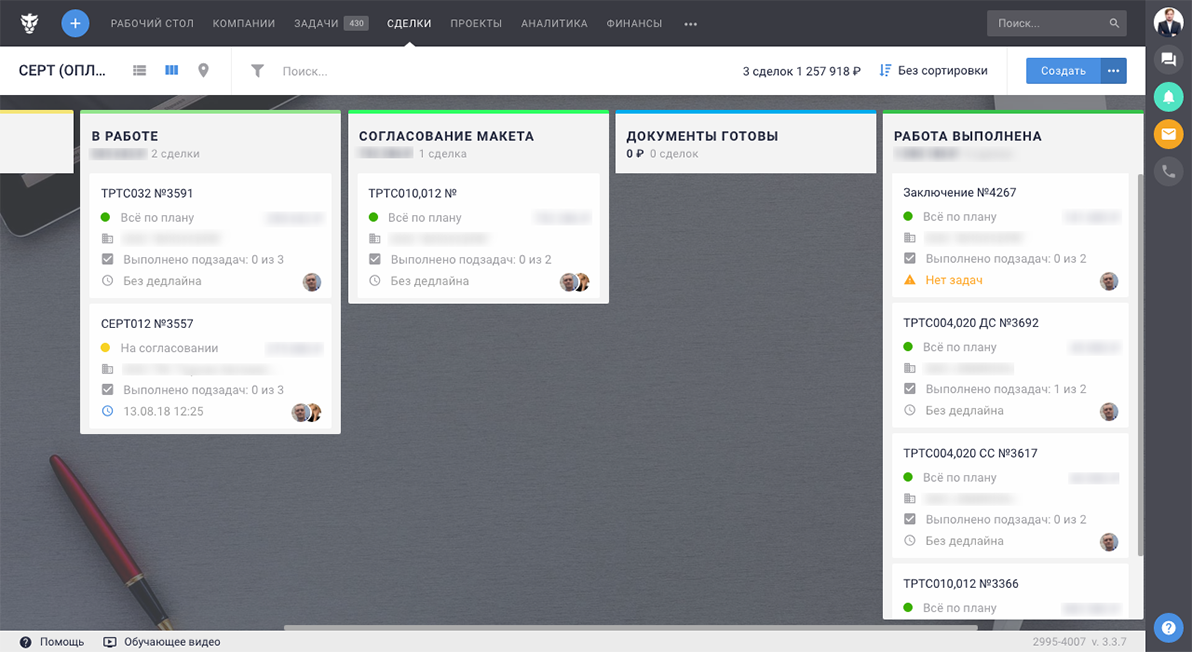Click subtasks checkbox in ТРТС032 №3591 card
Image resolution: width=1192 pixels, height=653 pixels.
pos(108,260)
